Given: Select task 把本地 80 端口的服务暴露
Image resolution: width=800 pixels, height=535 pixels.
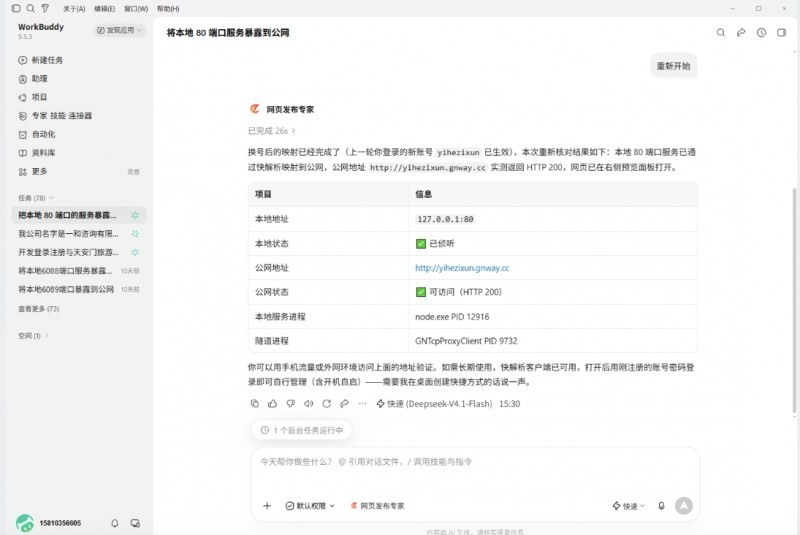Looking at the screenshot, I should [79, 215].
